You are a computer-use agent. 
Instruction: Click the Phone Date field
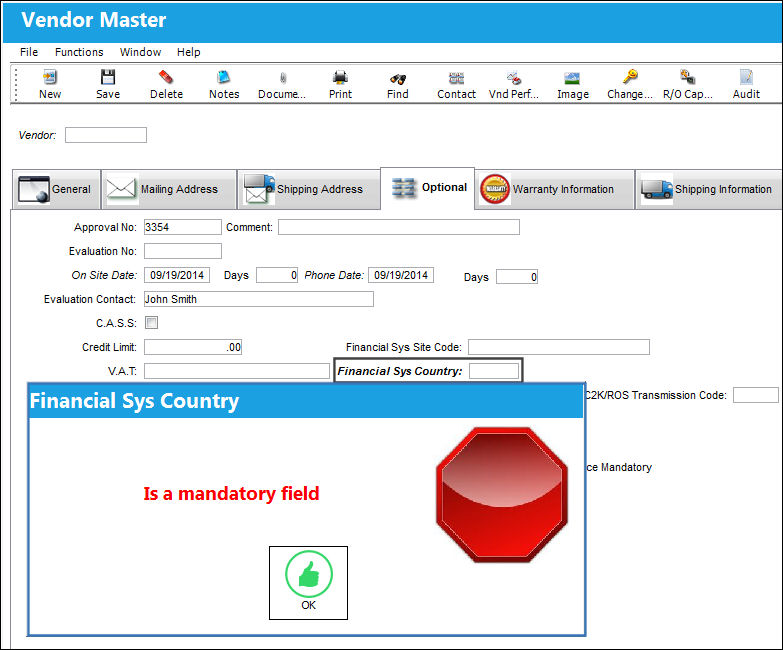tap(401, 275)
